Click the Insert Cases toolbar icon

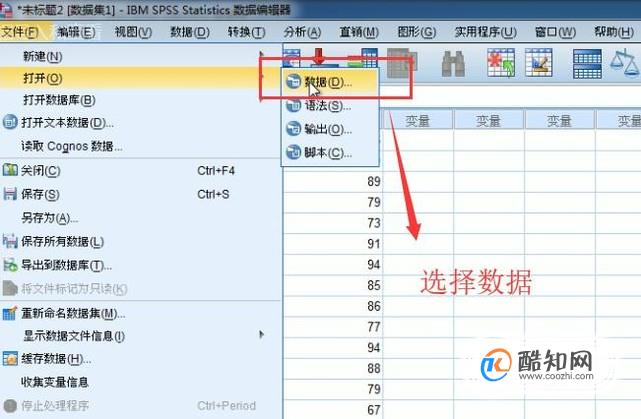[501, 63]
